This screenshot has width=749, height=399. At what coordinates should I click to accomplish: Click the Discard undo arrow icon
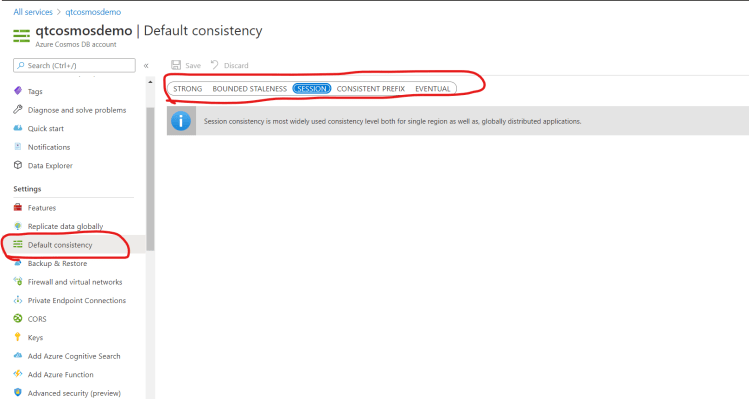pos(214,65)
